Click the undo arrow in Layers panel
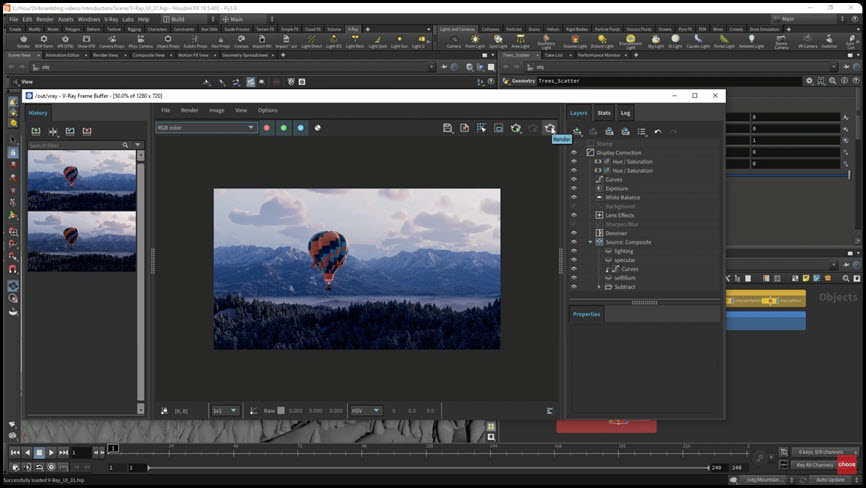Screen dimensions: 866x488 click(x=658, y=131)
